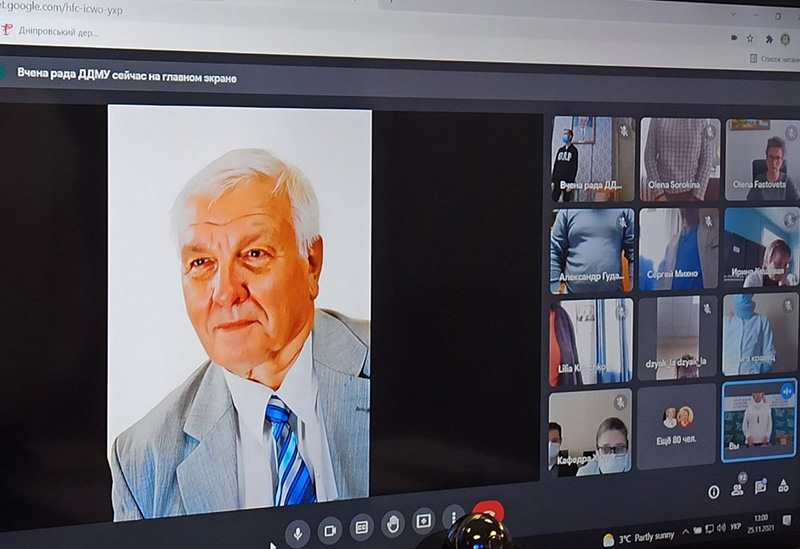This screenshot has height=549, width=800.
Task: Select the Olena Fastovets video tile
Action: 762,160
